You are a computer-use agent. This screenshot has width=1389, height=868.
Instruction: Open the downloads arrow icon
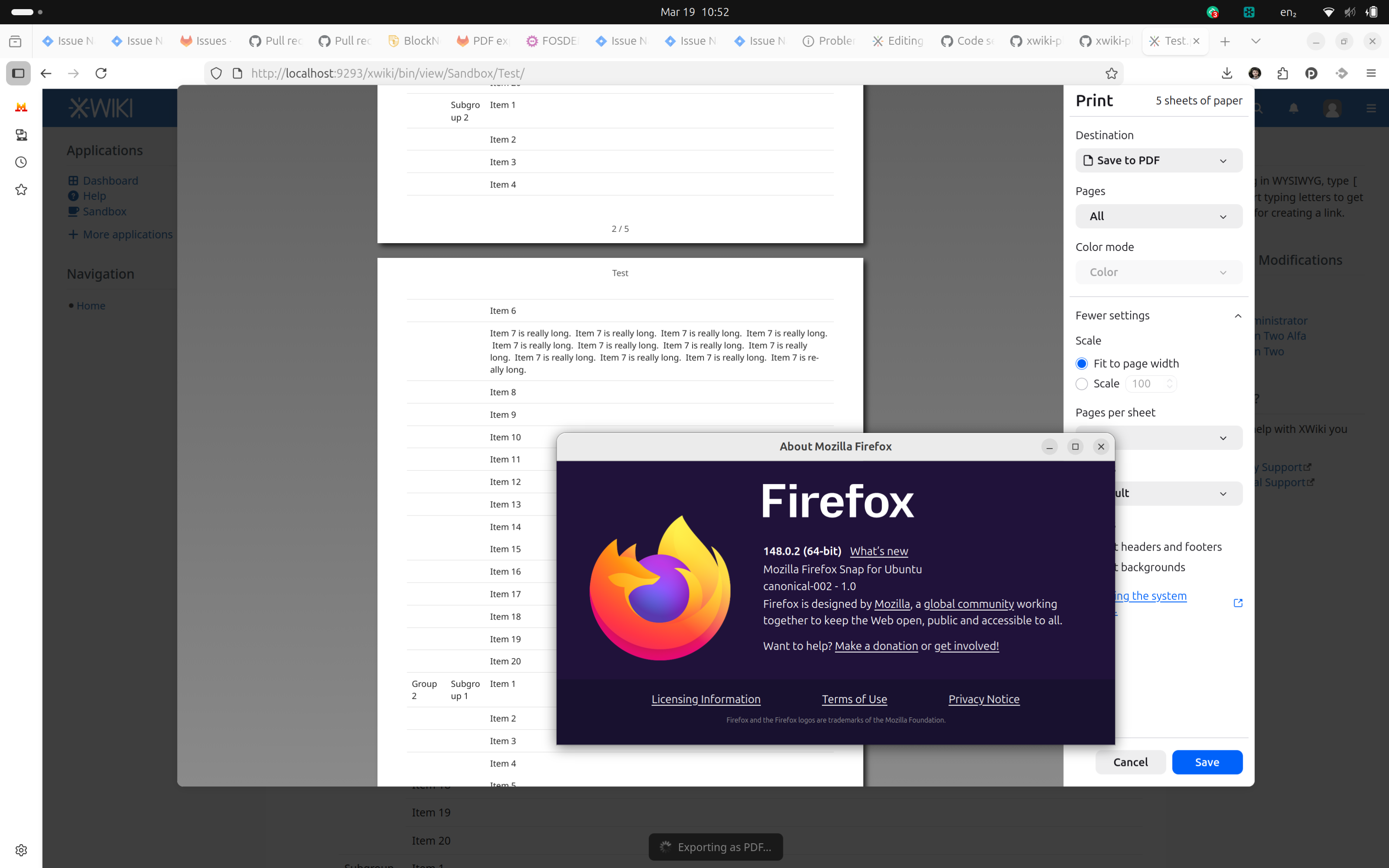(x=1227, y=73)
